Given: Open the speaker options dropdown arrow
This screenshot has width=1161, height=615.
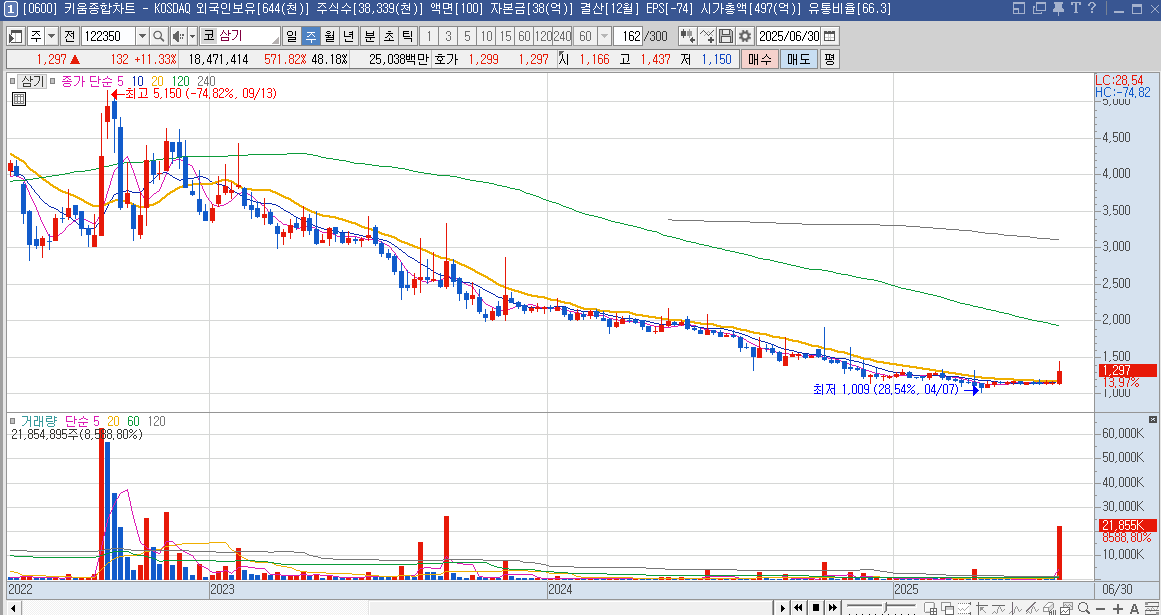Looking at the screenshot, I should click(x=192, y=36).
